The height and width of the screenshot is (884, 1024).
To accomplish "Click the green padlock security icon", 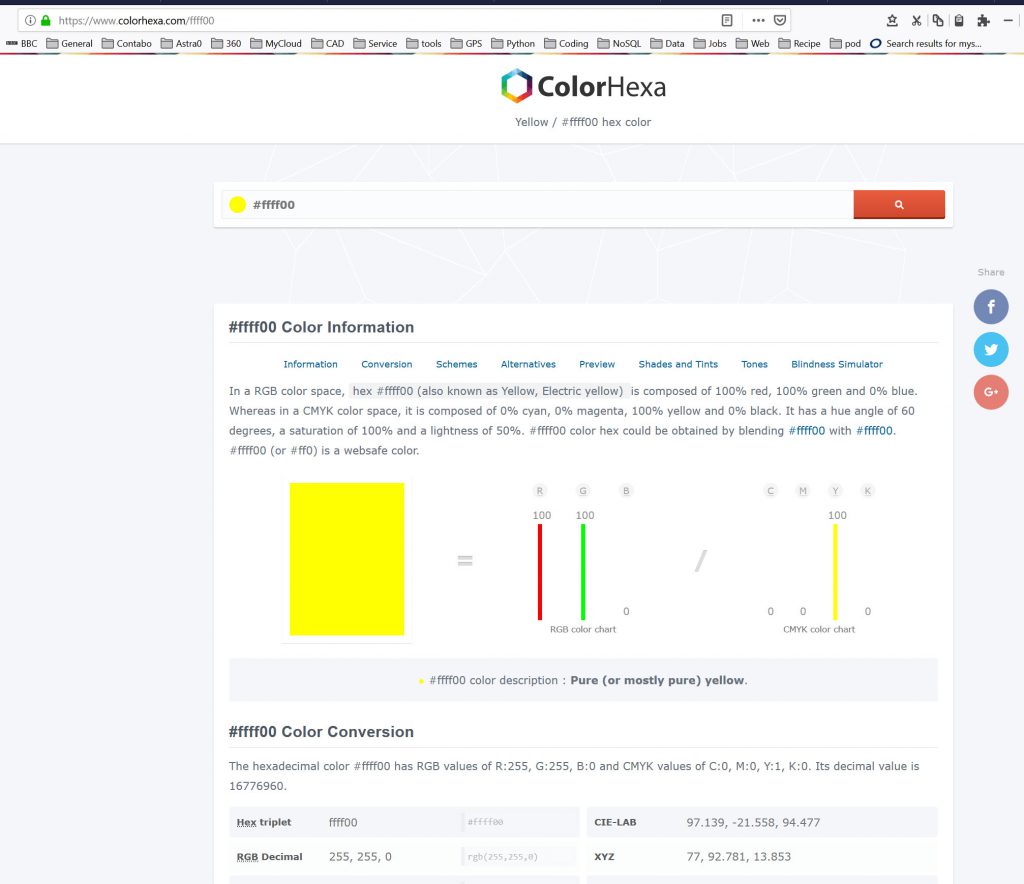I will coord(45,20).
